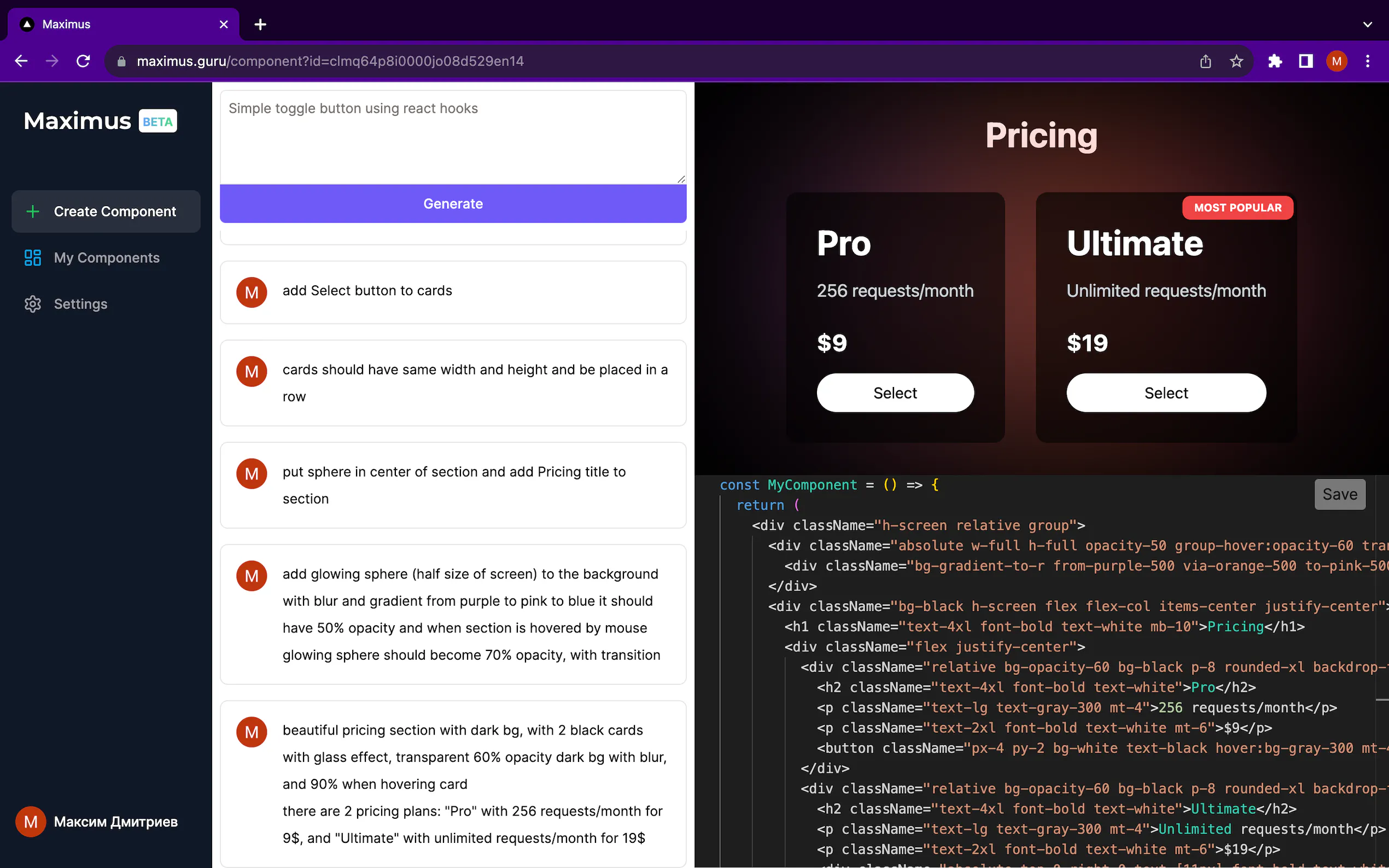Viewport: 1389px width, 868px height.
Task: Choose the Pro plan Select button
Action: click(895, 392)
